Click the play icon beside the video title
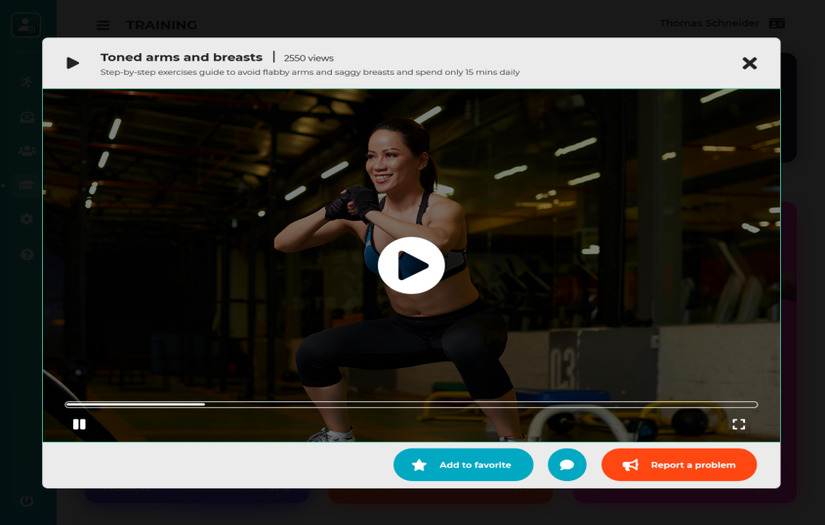This screenshot has width=825, height=525. 73,63
